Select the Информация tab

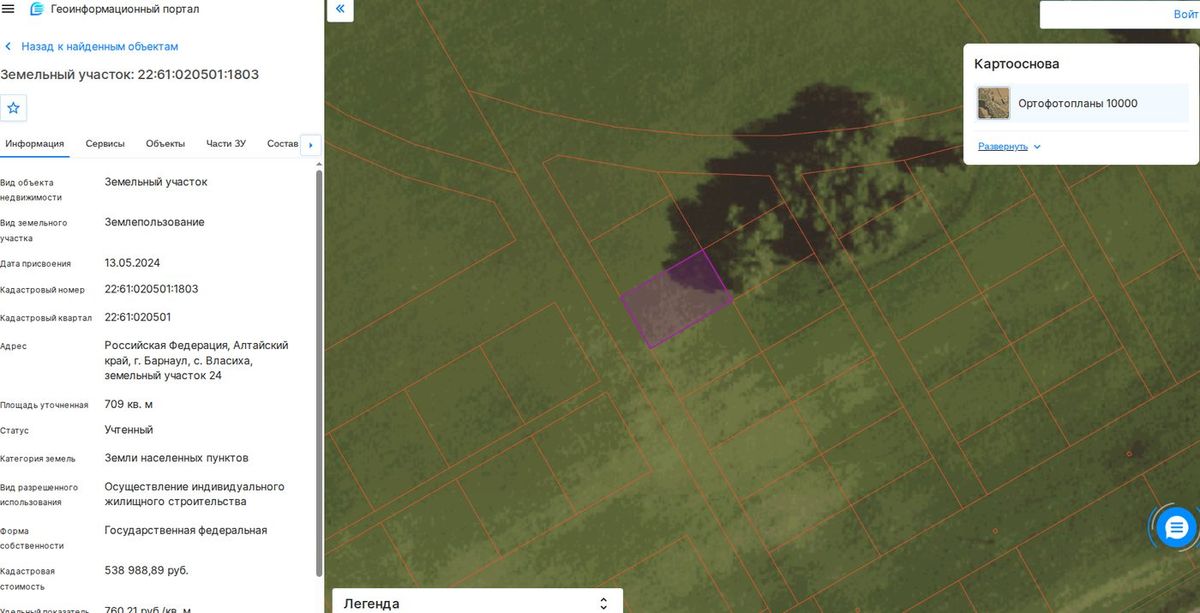point(35,144)
